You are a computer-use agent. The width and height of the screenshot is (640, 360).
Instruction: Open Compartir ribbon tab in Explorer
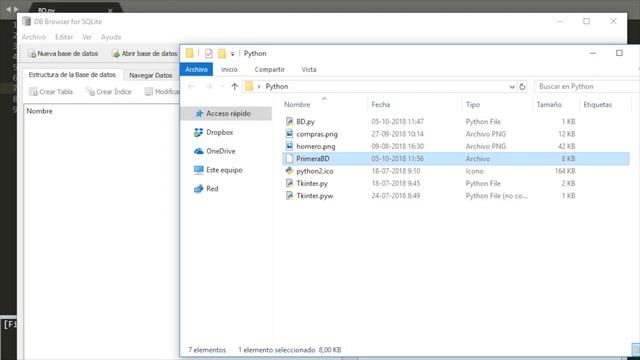269,69
